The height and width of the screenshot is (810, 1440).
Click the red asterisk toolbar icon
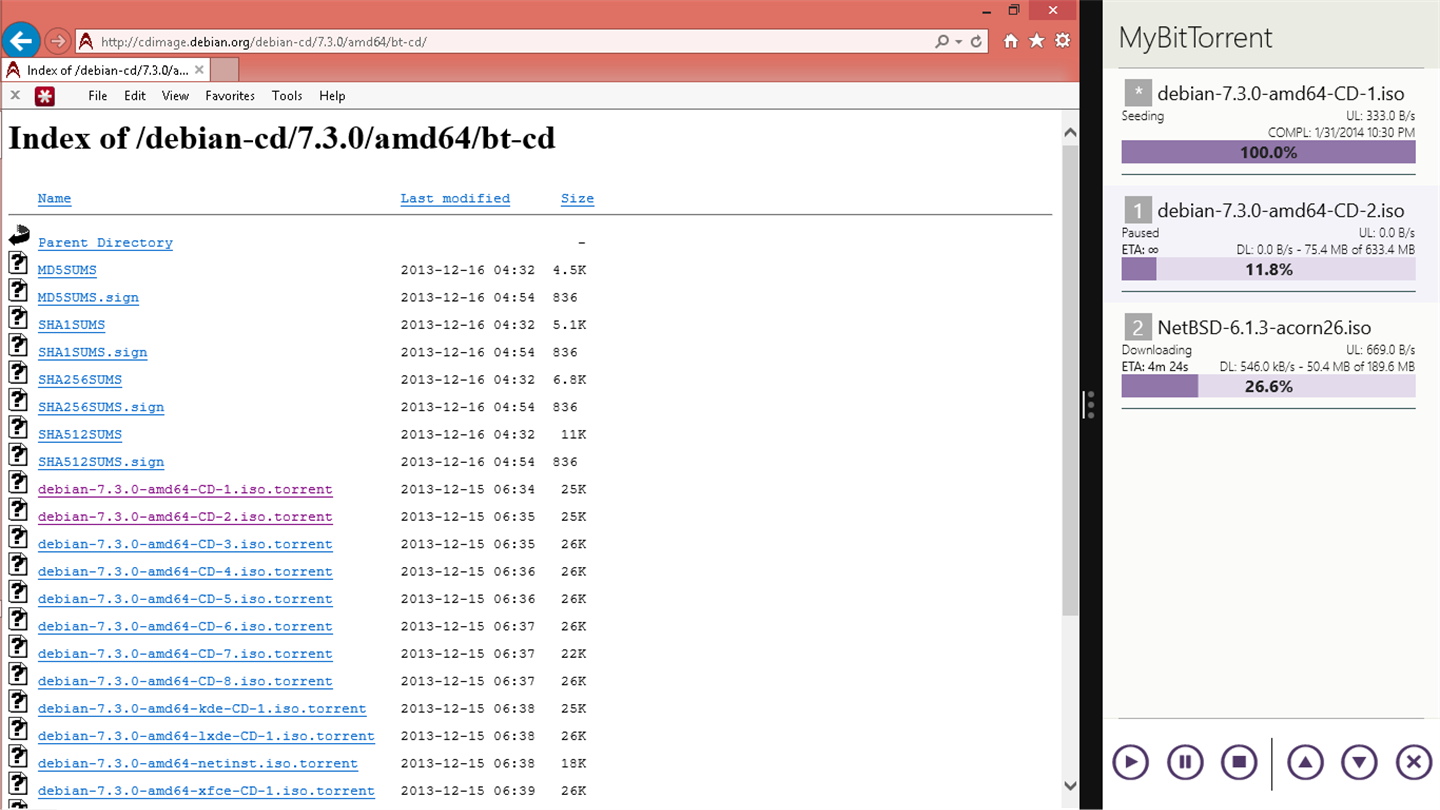[x=44, y=96]
